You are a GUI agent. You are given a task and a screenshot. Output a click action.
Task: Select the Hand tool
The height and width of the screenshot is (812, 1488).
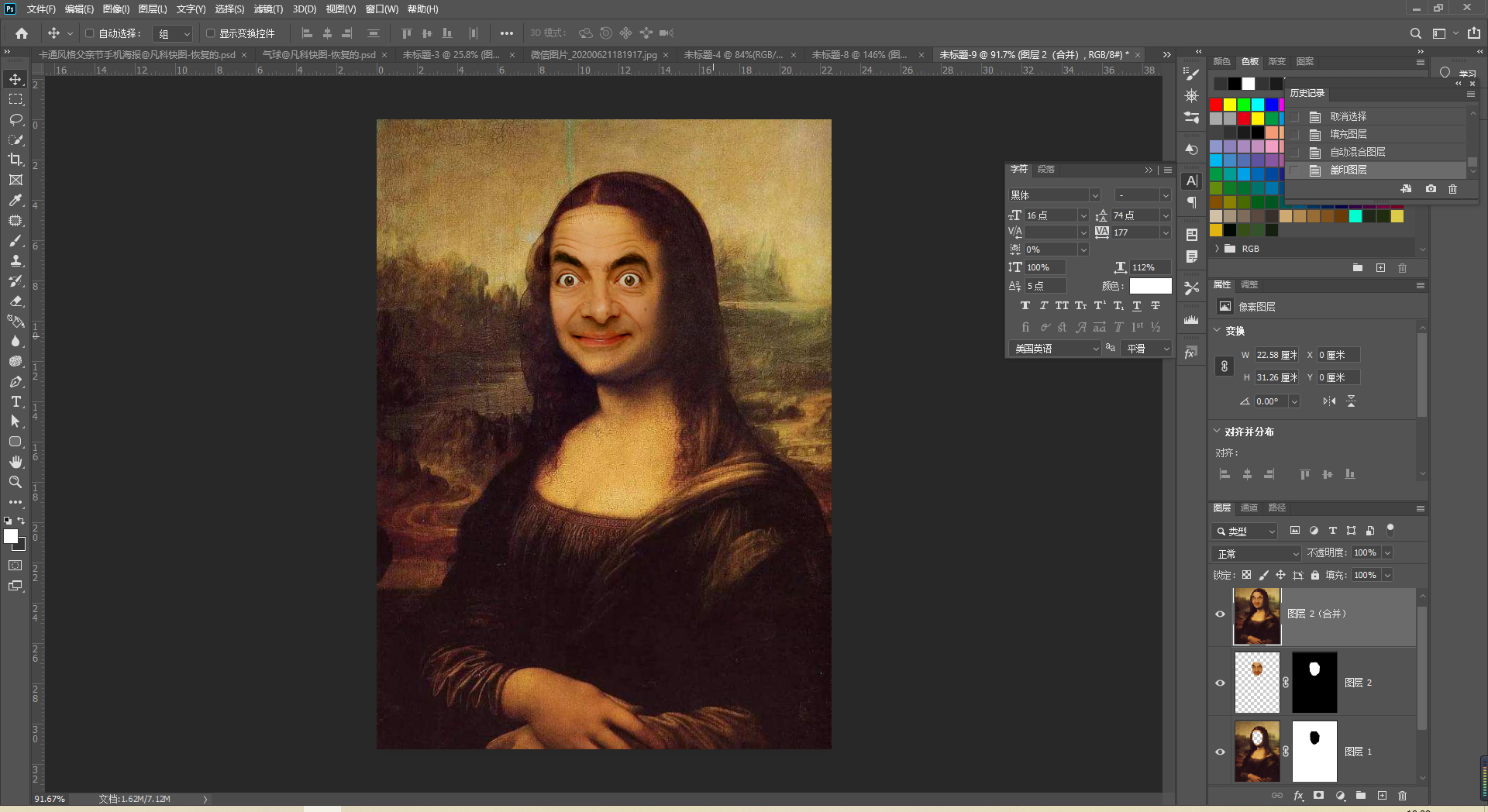(x=15, y=462)
